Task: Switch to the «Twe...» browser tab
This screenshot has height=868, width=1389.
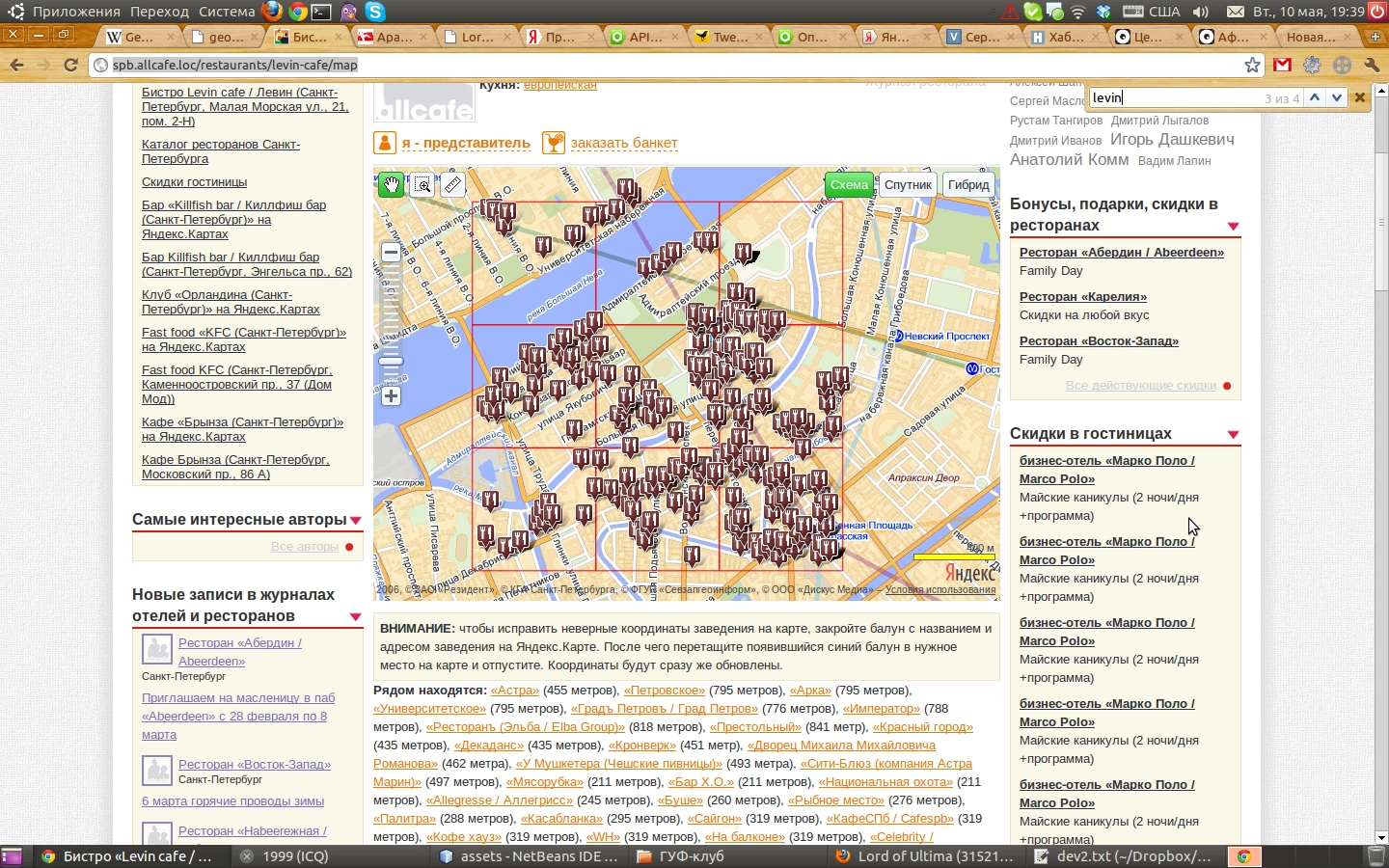Action: tap(729, 37)
